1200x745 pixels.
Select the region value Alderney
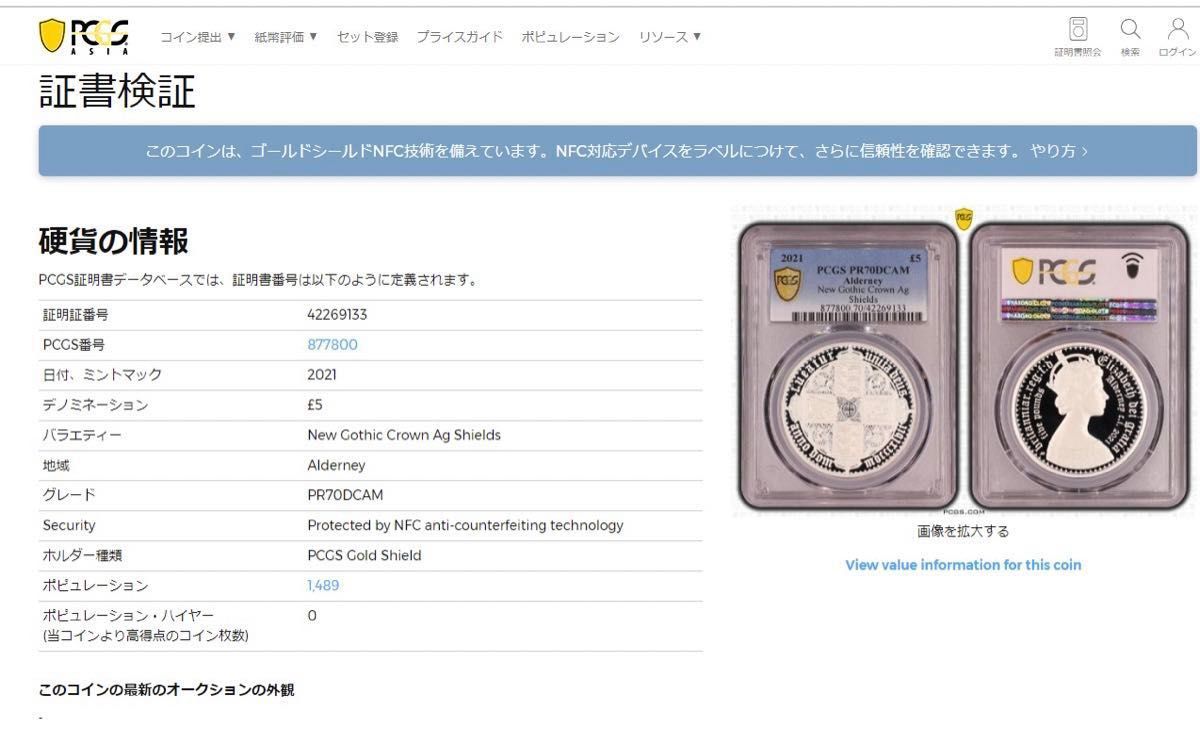(336, 465)
